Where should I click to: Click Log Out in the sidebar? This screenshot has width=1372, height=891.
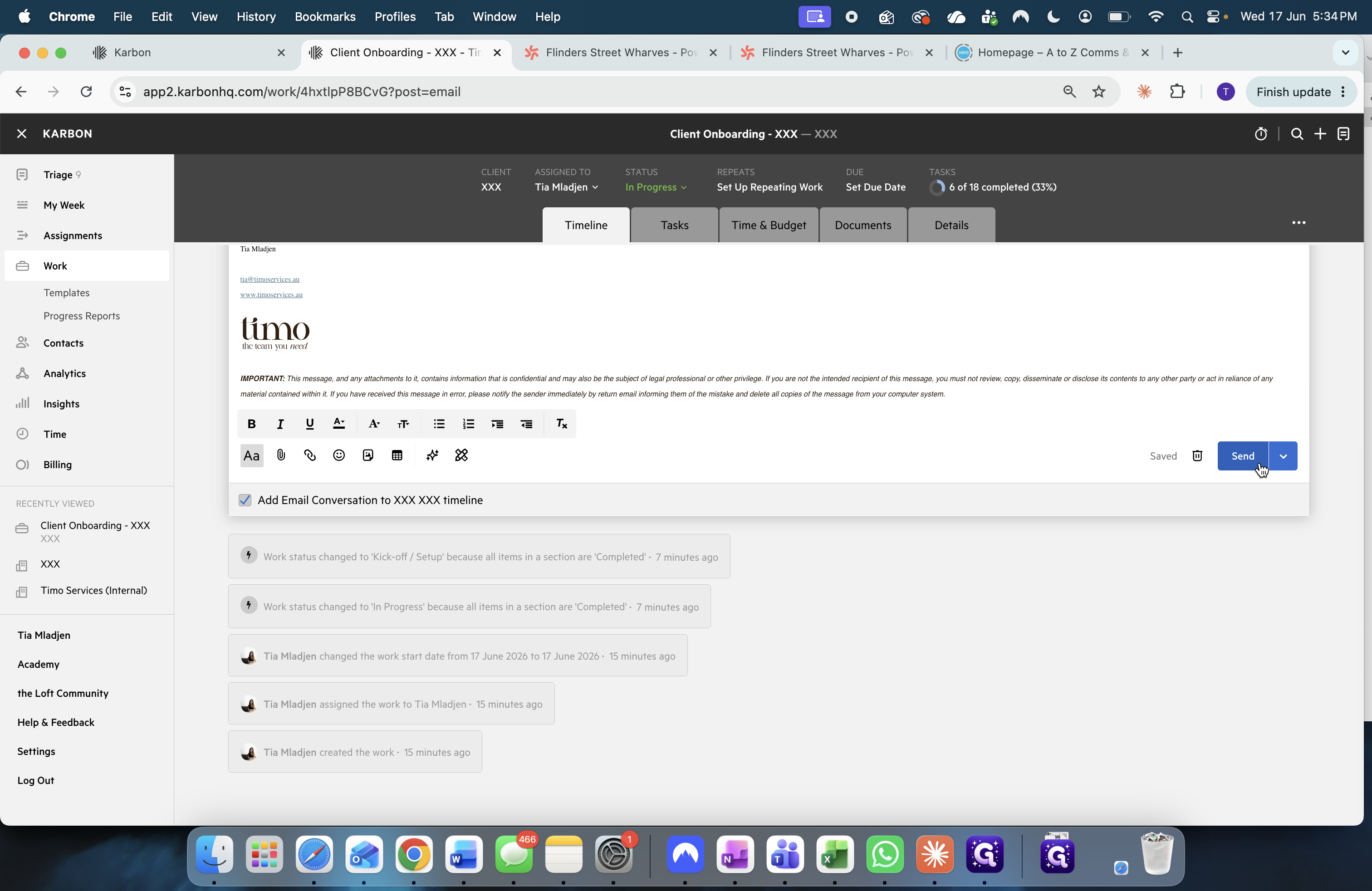pyautogui.click(x=35, y=780)
